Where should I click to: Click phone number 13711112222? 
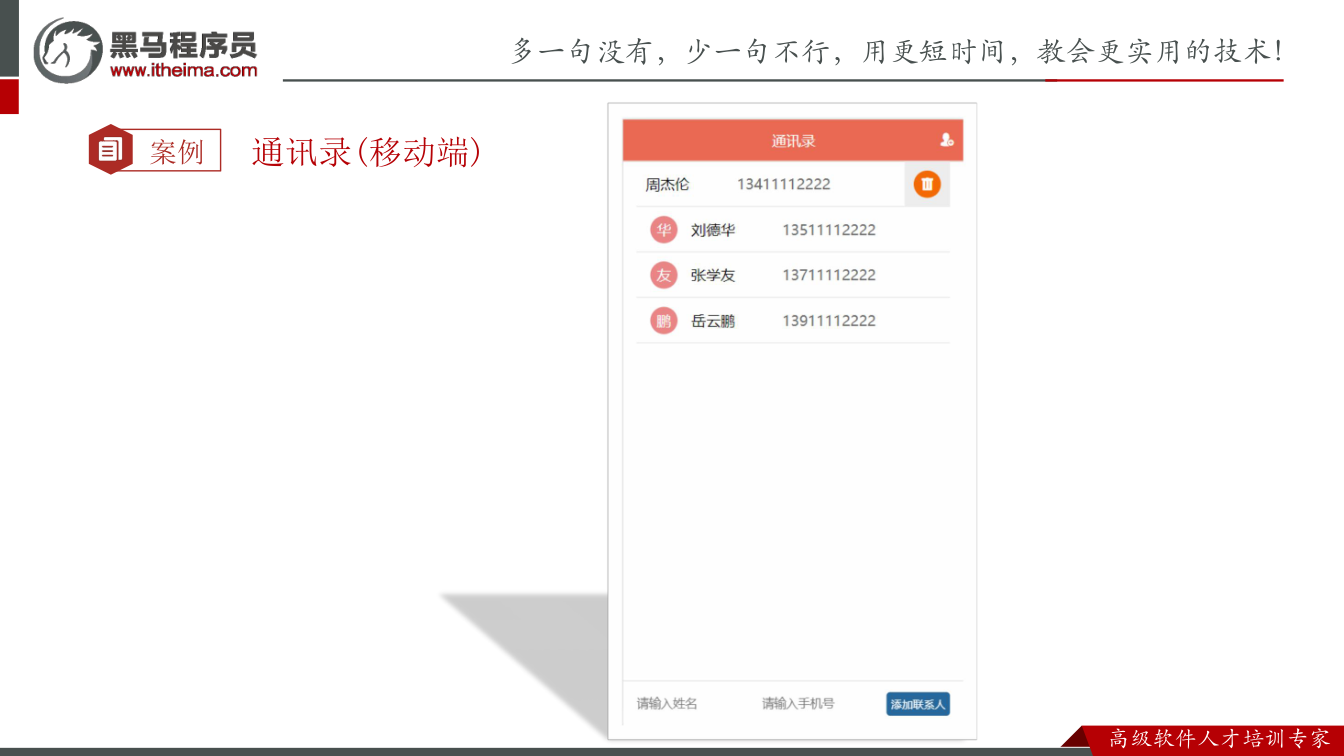829,275
